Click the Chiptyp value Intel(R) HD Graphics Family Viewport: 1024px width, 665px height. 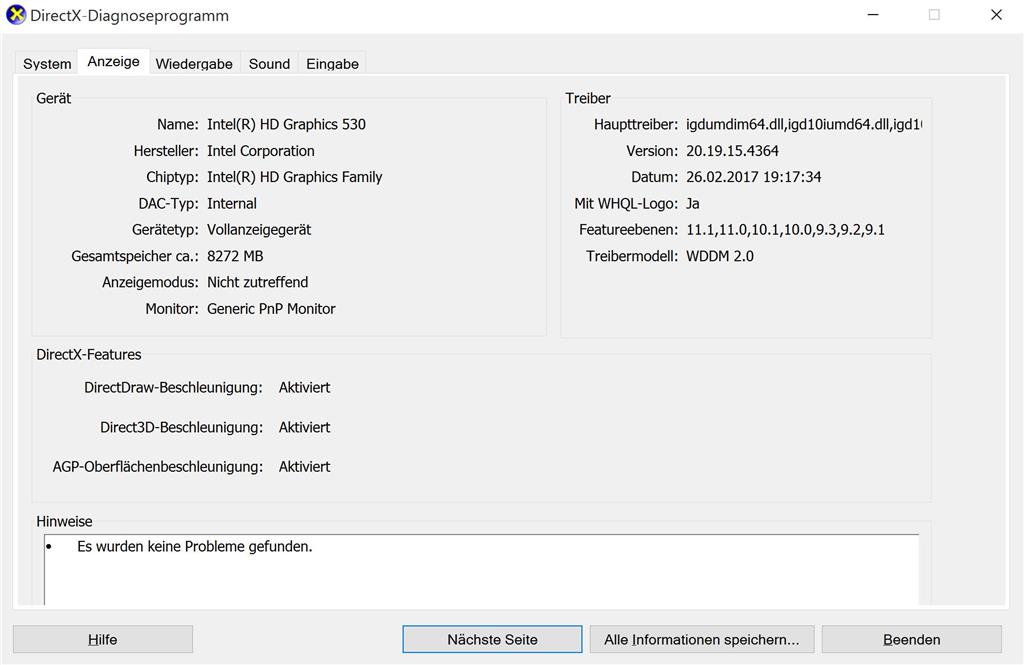click(295, 177)
